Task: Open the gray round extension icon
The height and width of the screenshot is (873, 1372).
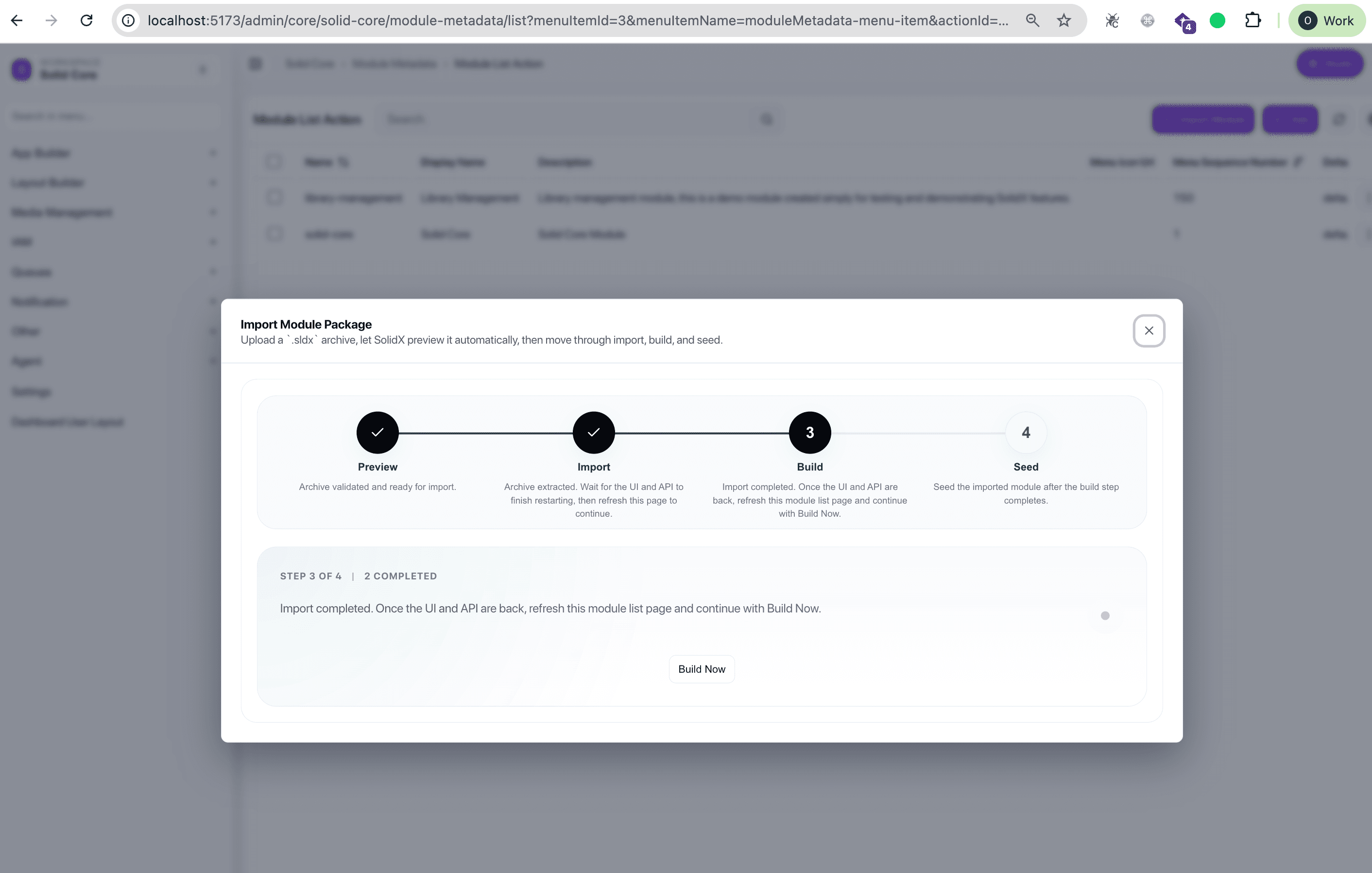Action: (1147, 20)
